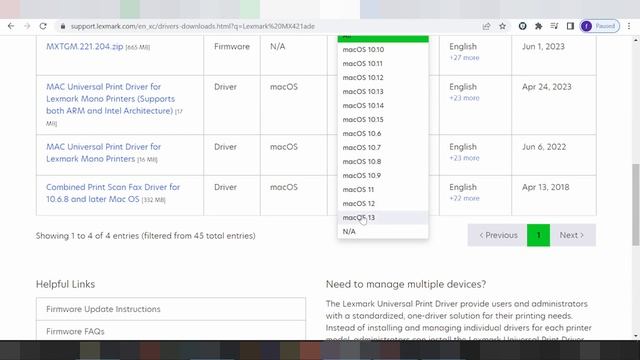Click page 1 in pagination

(x=538, y=235)
